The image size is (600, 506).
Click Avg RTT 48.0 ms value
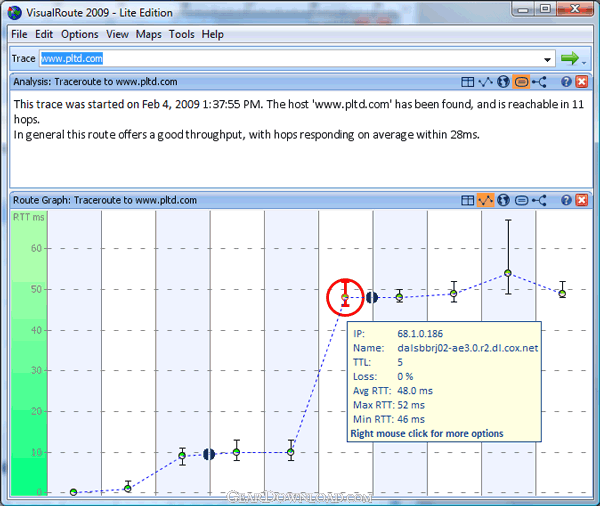[415, 391]
